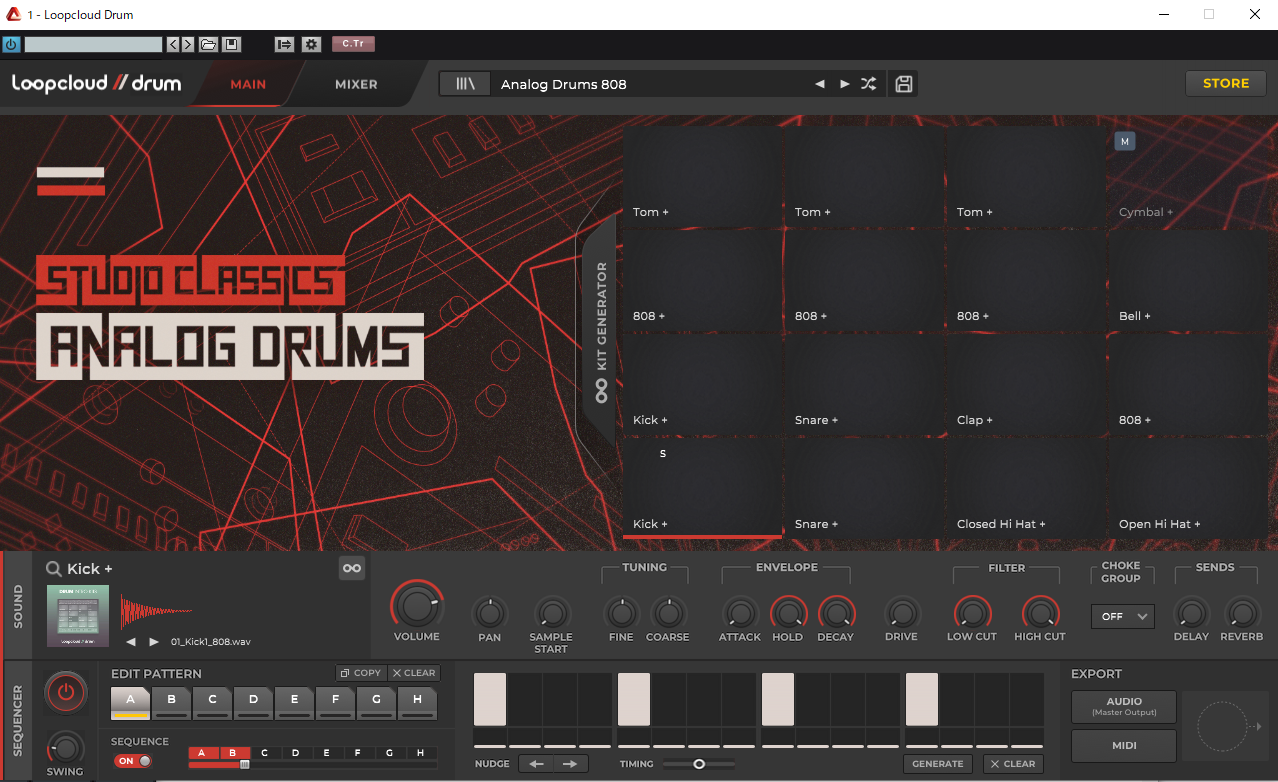The image size is (1278, 782).
Task: Click the routing arrow icon in host toolbar
Action: click(284, 44)
